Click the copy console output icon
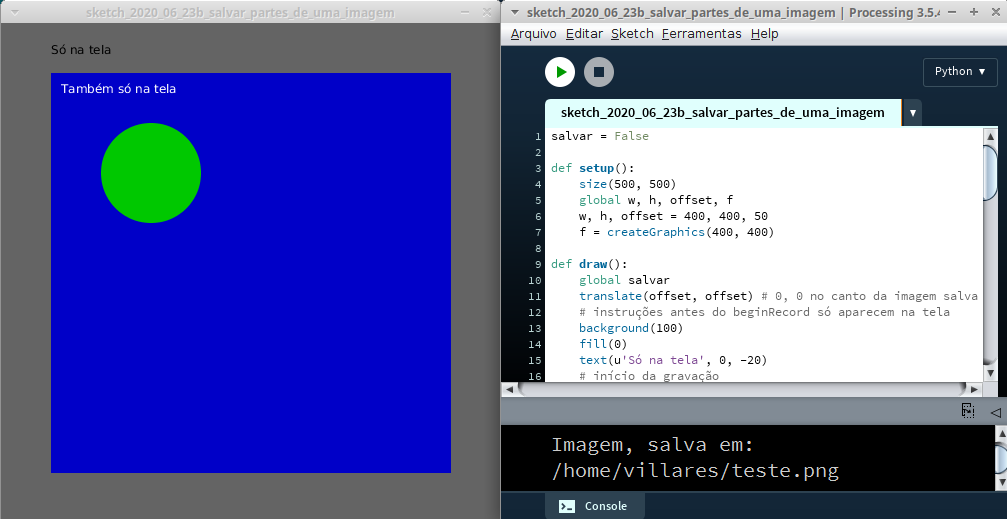 pyautogui.click(x=968, y=411)
